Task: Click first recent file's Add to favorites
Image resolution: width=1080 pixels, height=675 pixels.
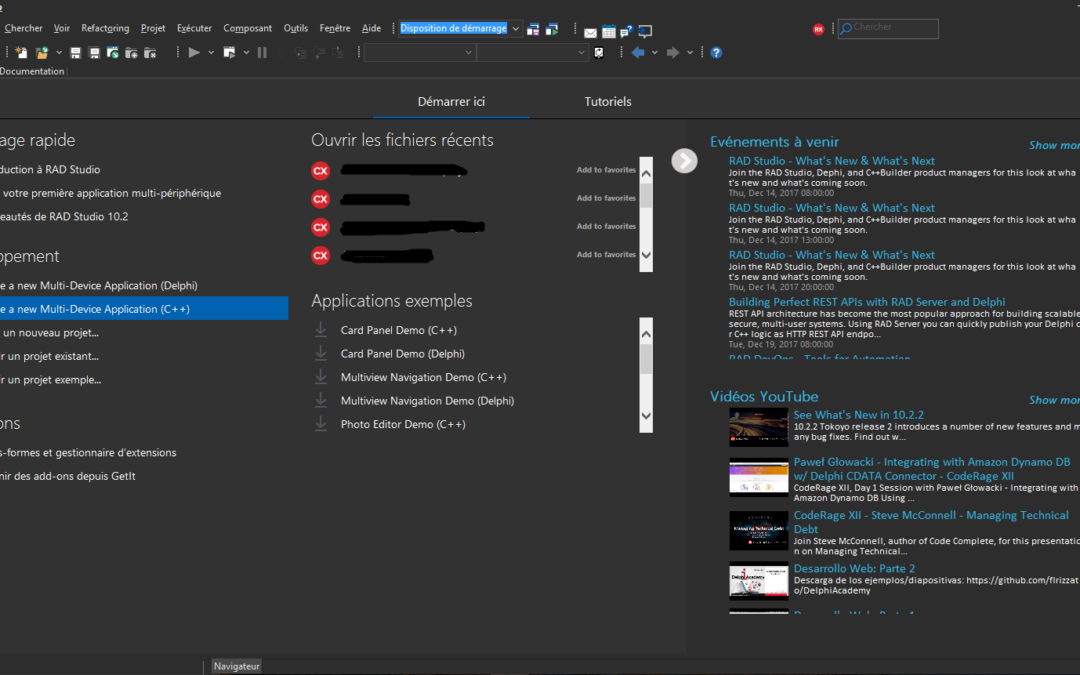Action: click(x=606, y=169)
